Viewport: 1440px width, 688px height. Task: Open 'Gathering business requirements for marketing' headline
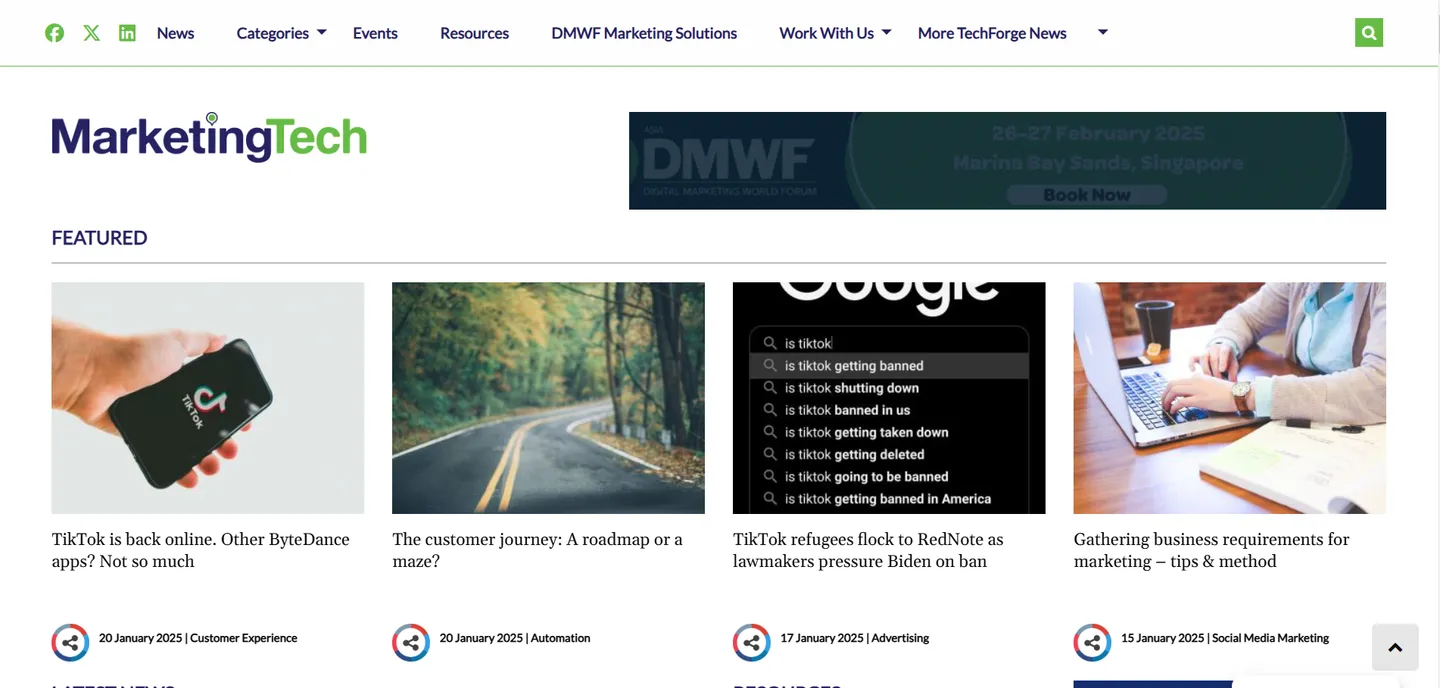[x=1211, y=550]
